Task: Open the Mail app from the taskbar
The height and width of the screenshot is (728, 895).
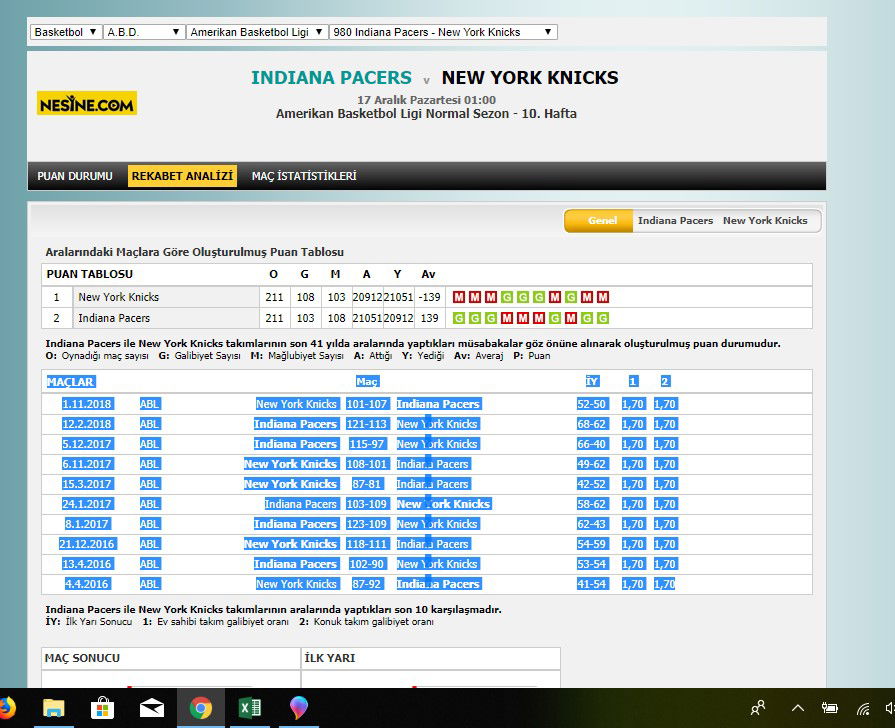Action: click(152, 709)
